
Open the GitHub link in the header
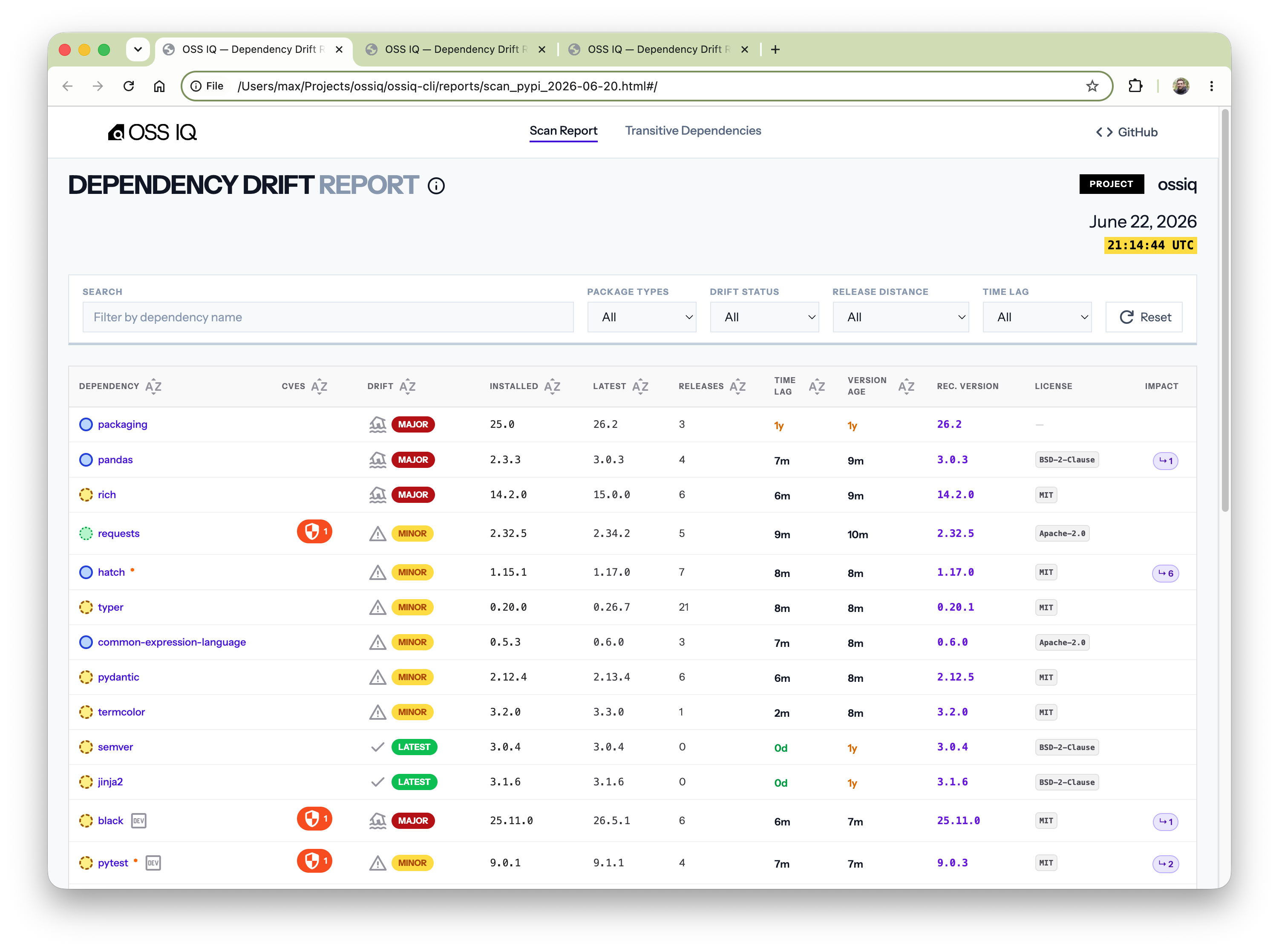click(x=1126, y=132)
